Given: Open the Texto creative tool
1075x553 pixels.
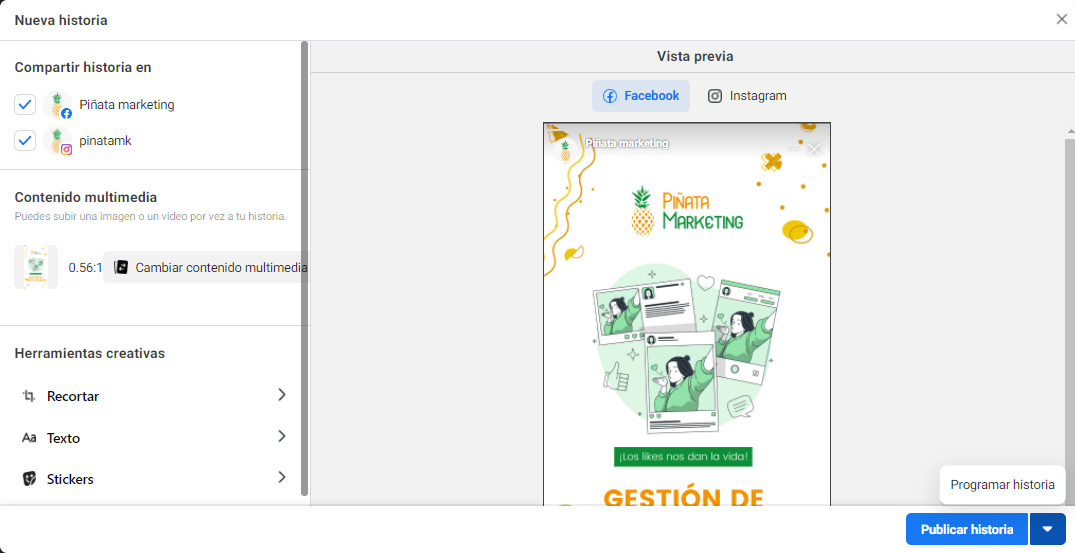Looking at the screenshot, I should (154, 437).
